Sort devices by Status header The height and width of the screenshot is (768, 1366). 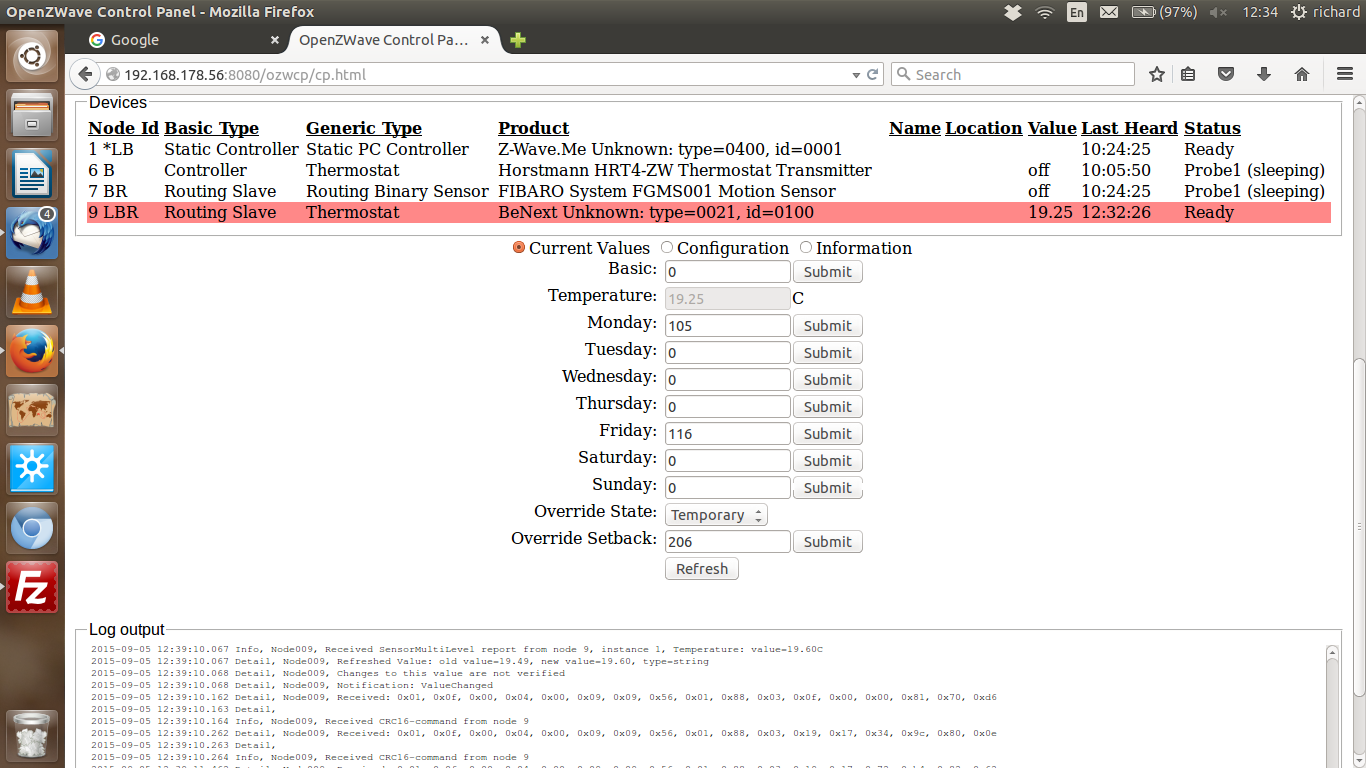click(x=1212, y=128)
